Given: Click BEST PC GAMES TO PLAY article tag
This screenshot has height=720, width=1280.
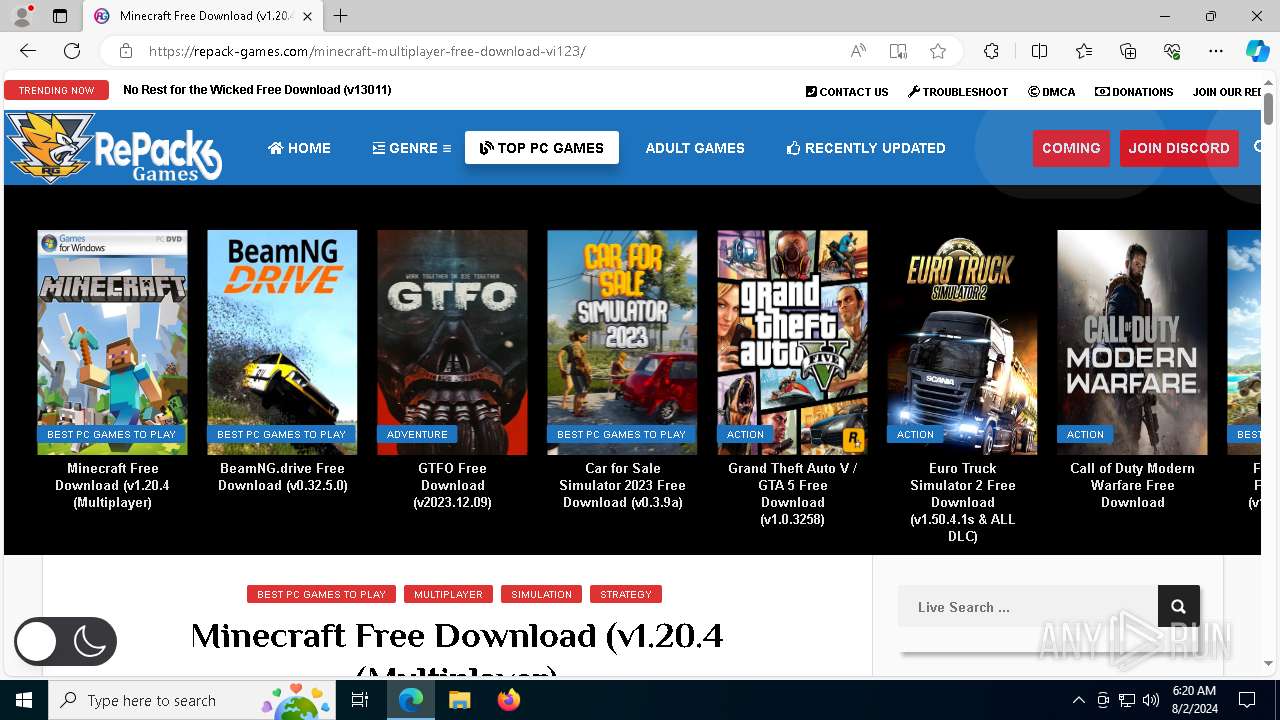Looking at the screenshot, I should tap(321, 594).
